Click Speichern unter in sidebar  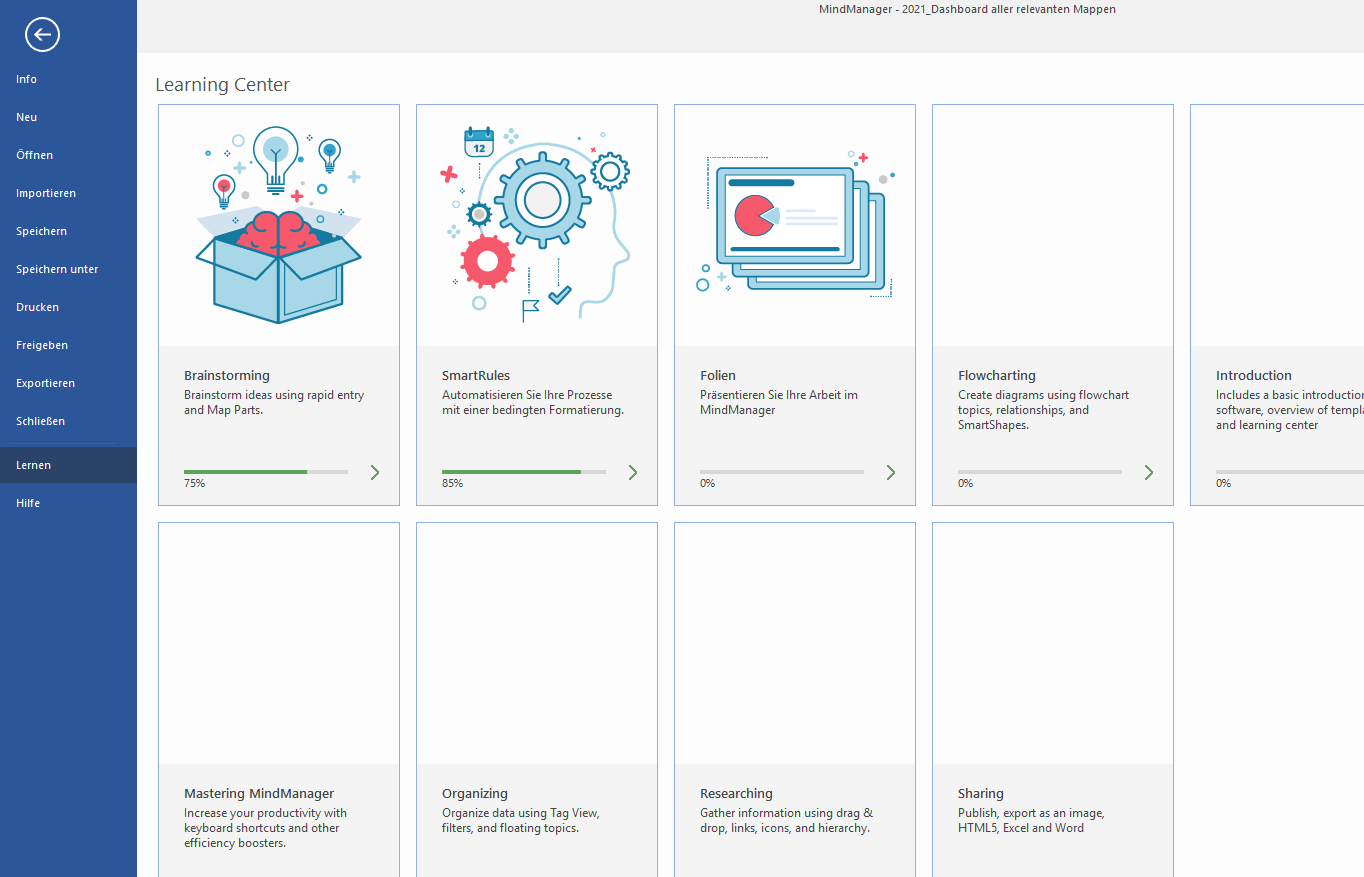[57, 269]
